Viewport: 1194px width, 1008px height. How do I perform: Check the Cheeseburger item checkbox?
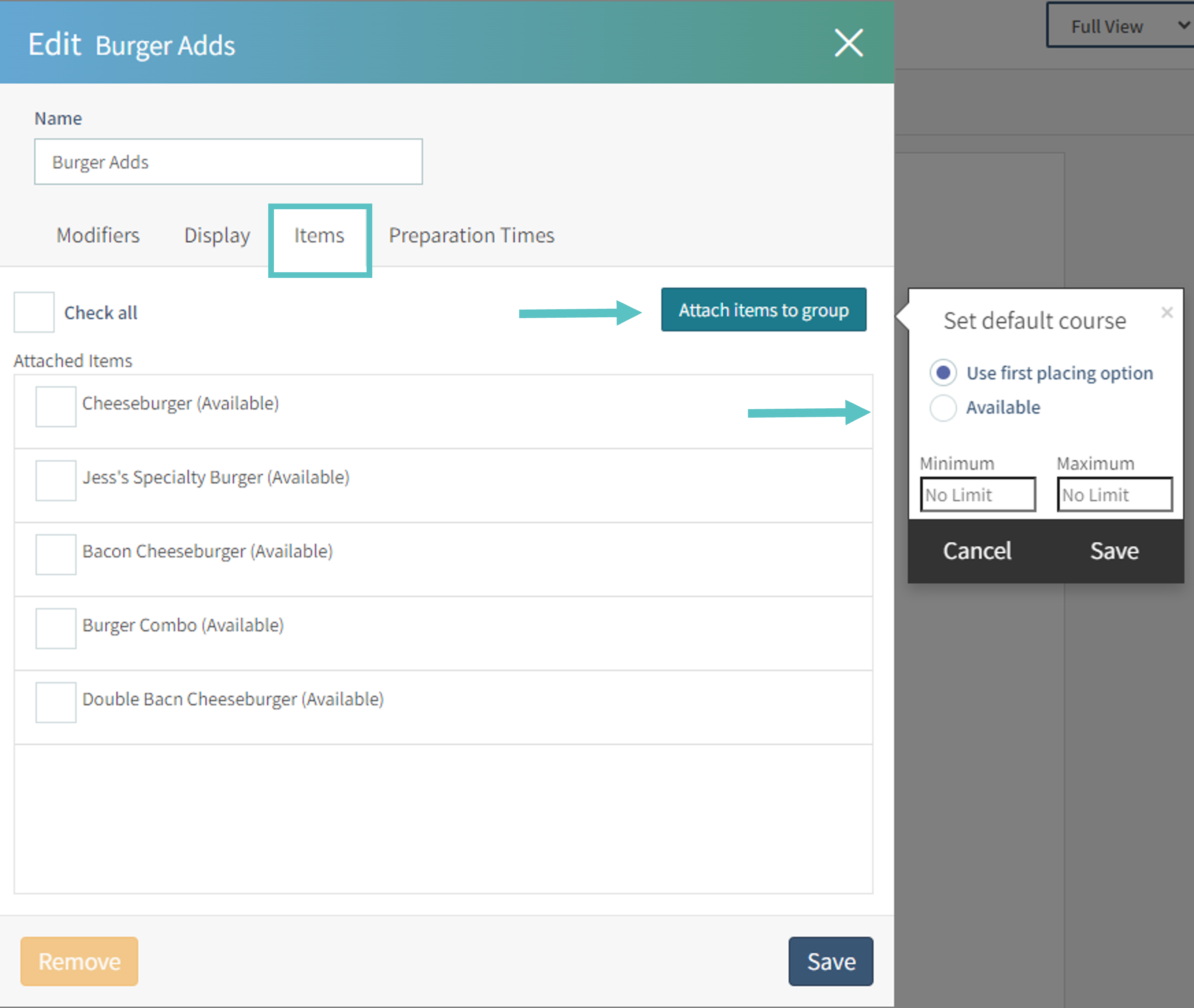point(56,406)
